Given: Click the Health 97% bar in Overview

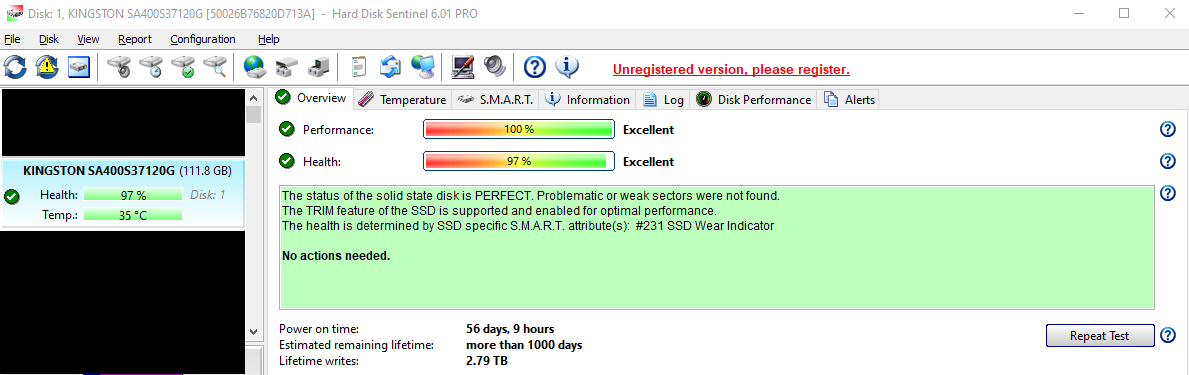Looking at the screenshot, I should click(519, 161).
